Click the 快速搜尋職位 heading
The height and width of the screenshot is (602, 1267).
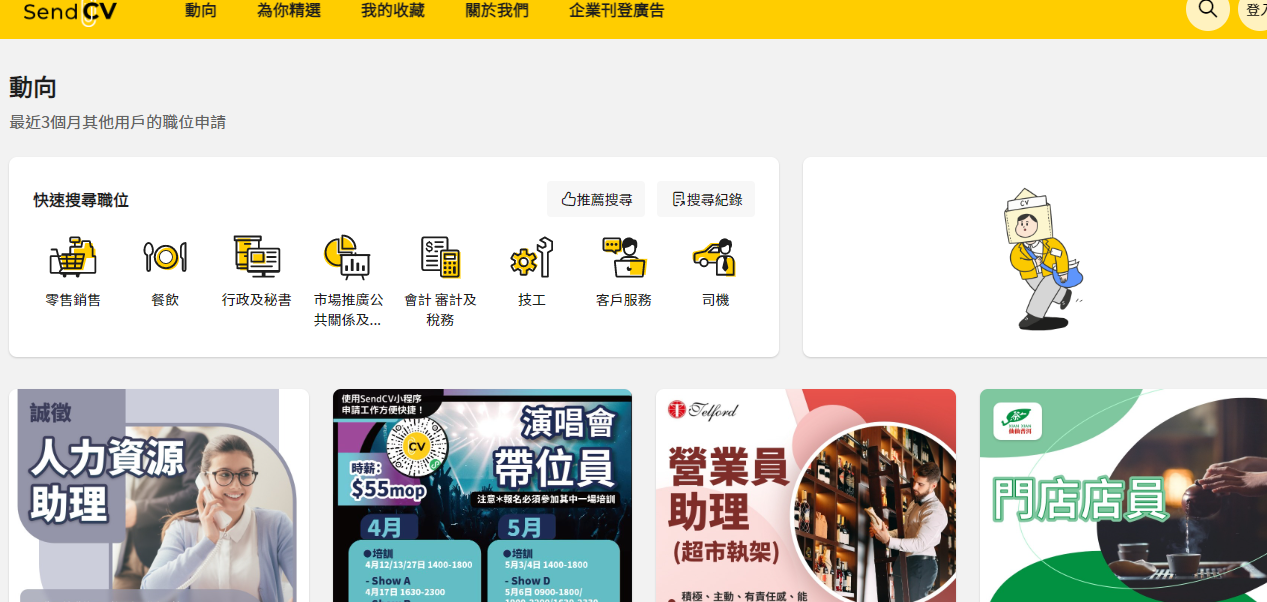81,200
